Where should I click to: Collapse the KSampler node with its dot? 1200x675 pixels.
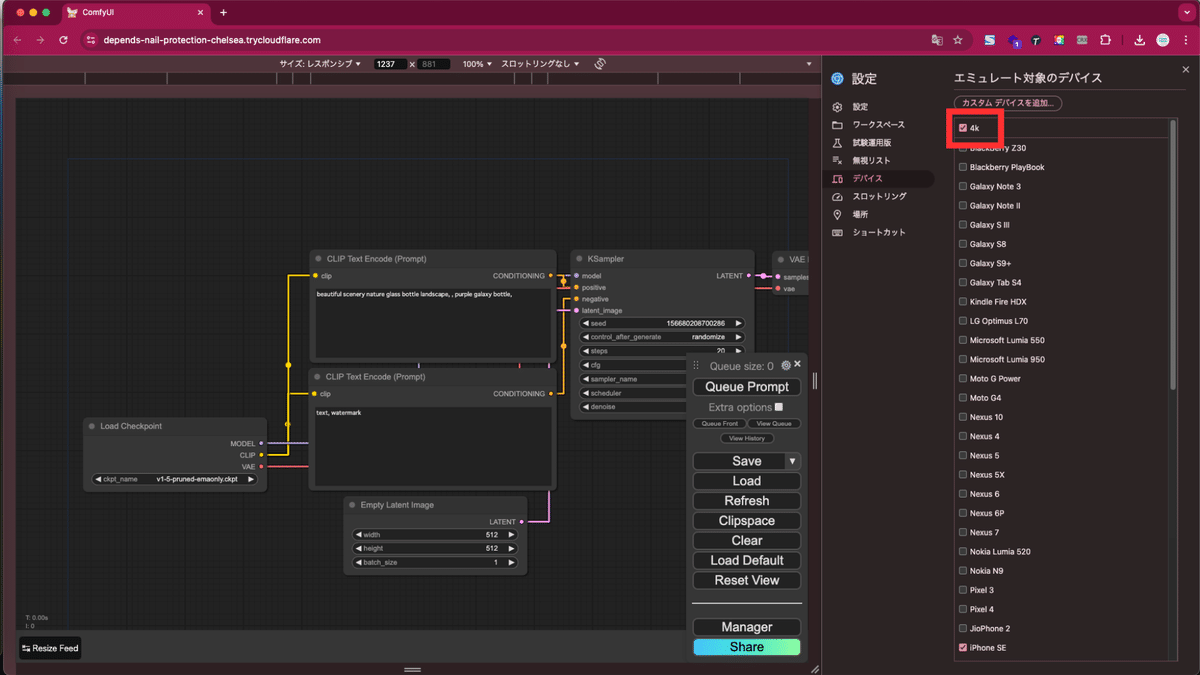coord(580,259)
